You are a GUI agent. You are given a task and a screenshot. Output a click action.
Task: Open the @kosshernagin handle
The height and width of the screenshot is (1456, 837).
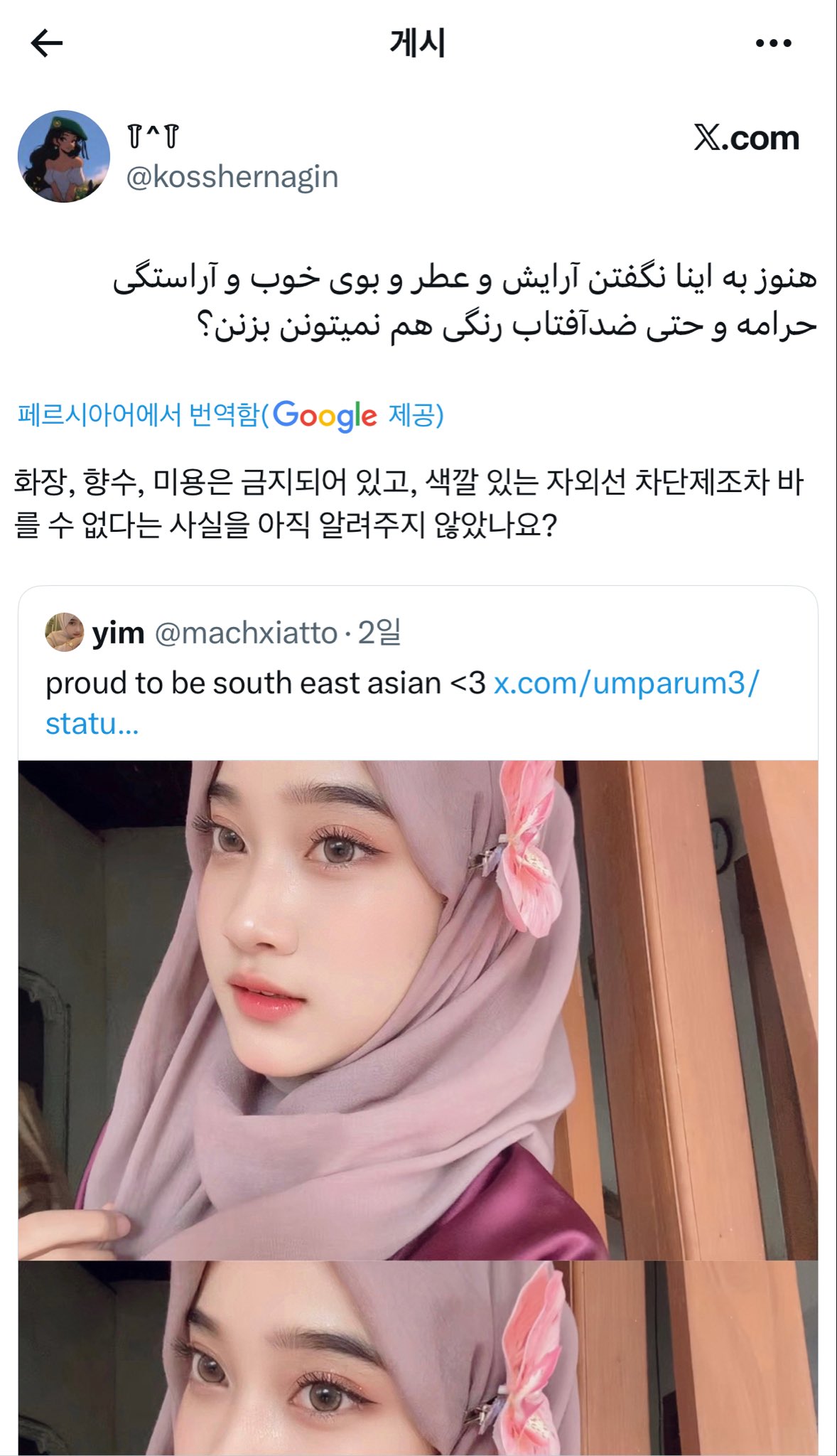[232, 177]
